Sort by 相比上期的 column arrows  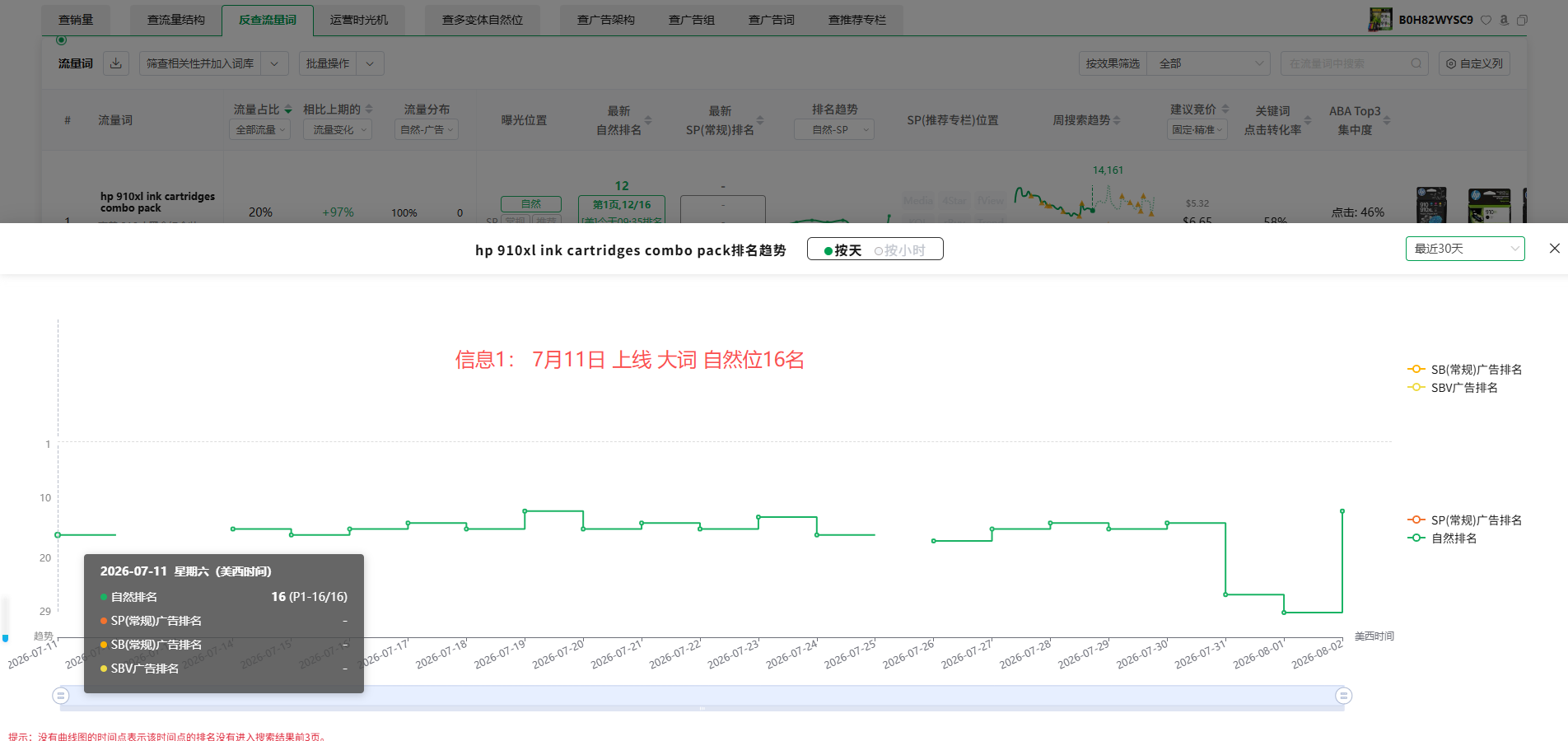tap(369, 110)
